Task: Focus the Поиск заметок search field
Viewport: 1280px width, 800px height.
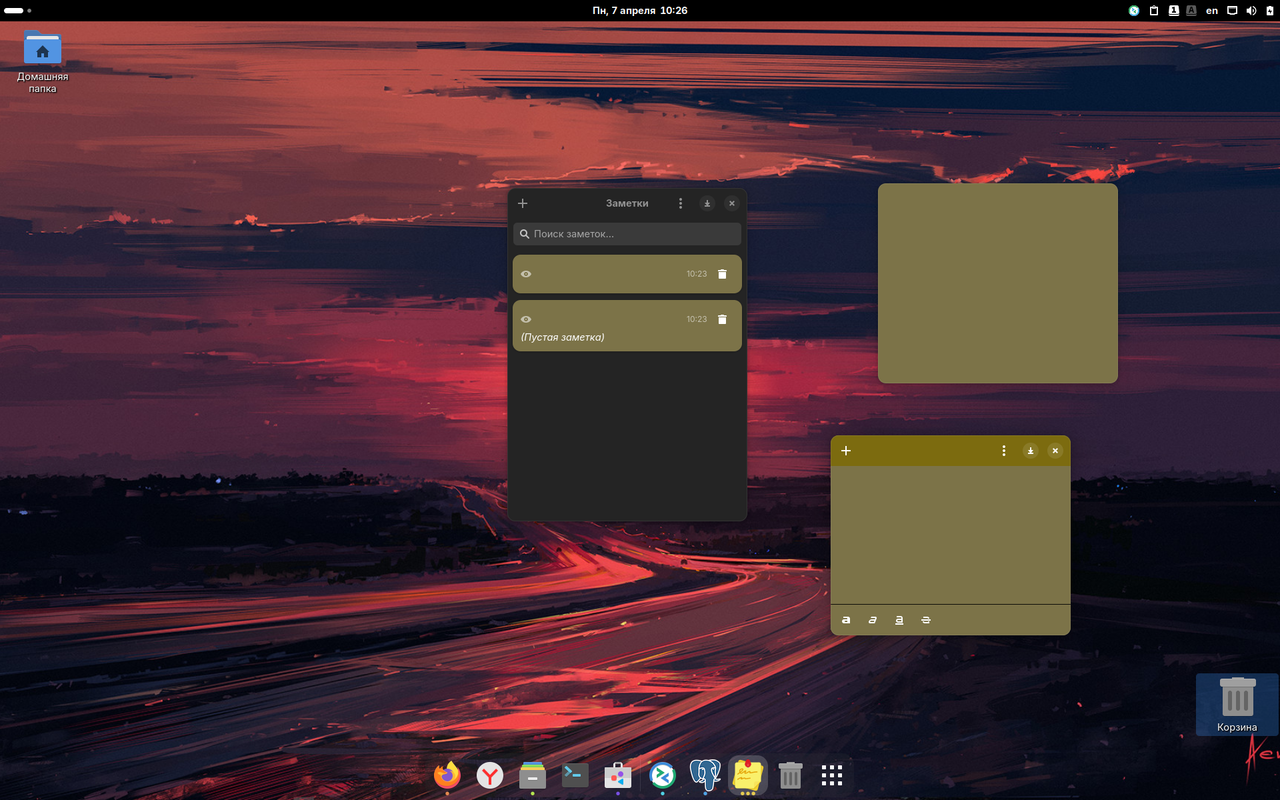Action: pyautogui.click(x=627, y=234)
